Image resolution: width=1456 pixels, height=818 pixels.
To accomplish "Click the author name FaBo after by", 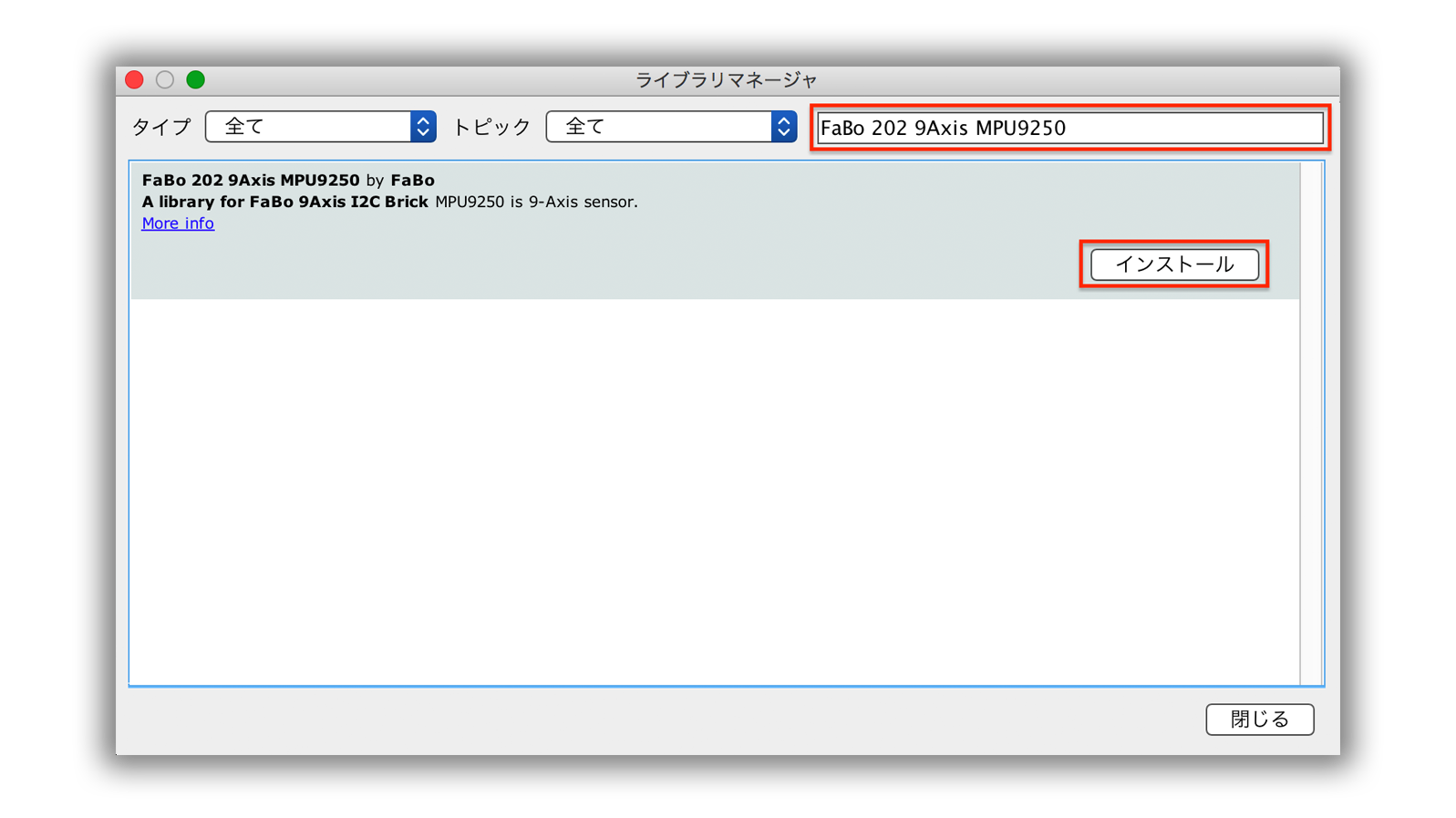I will 412,181.
